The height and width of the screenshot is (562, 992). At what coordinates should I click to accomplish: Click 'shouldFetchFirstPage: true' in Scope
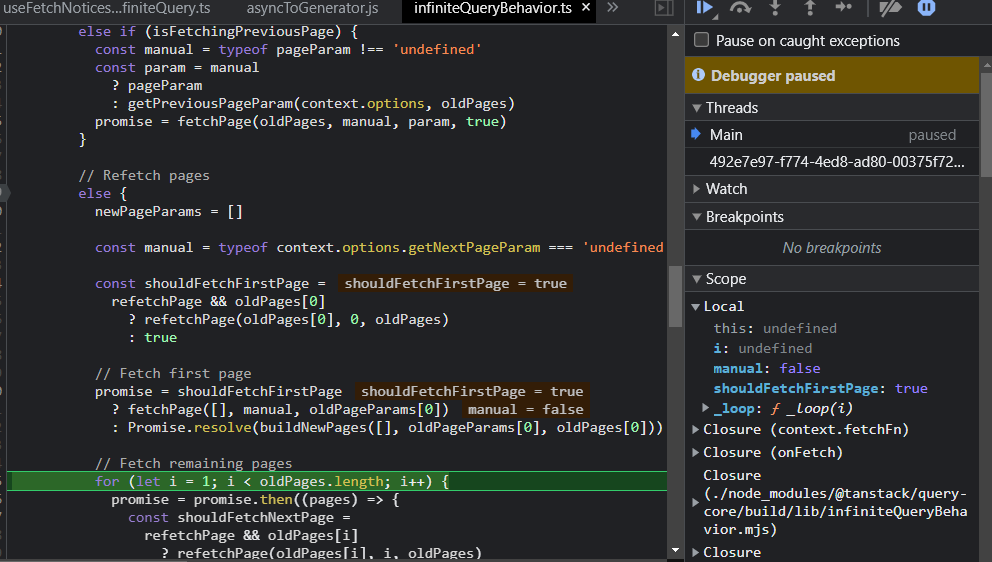coord(821,389)
